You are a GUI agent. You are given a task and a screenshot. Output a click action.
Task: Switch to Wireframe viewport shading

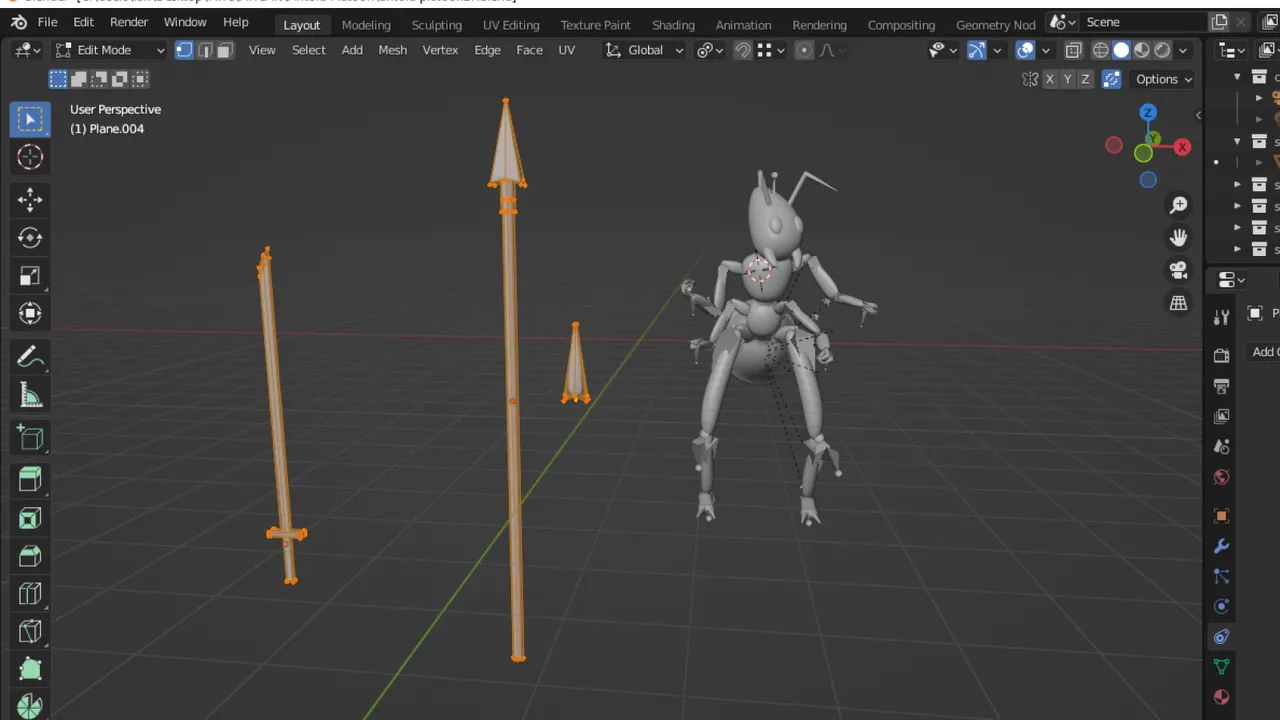1101,50
